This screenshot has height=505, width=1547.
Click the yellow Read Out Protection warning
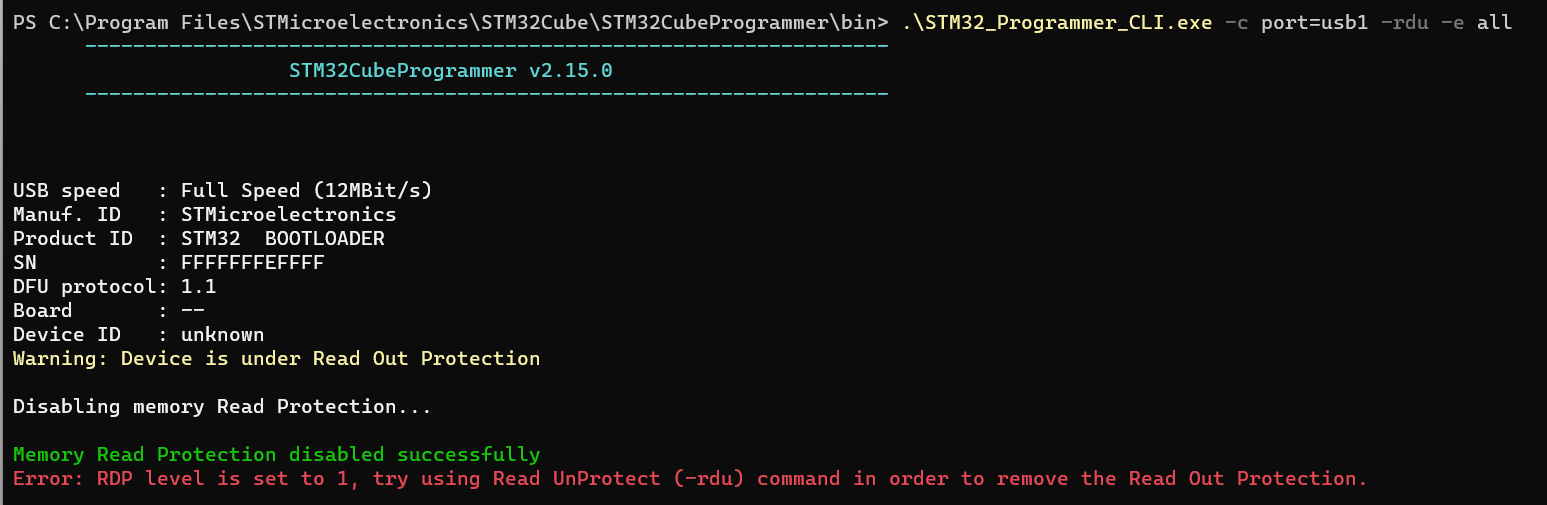pyautogui.click(x=277, y=358)
